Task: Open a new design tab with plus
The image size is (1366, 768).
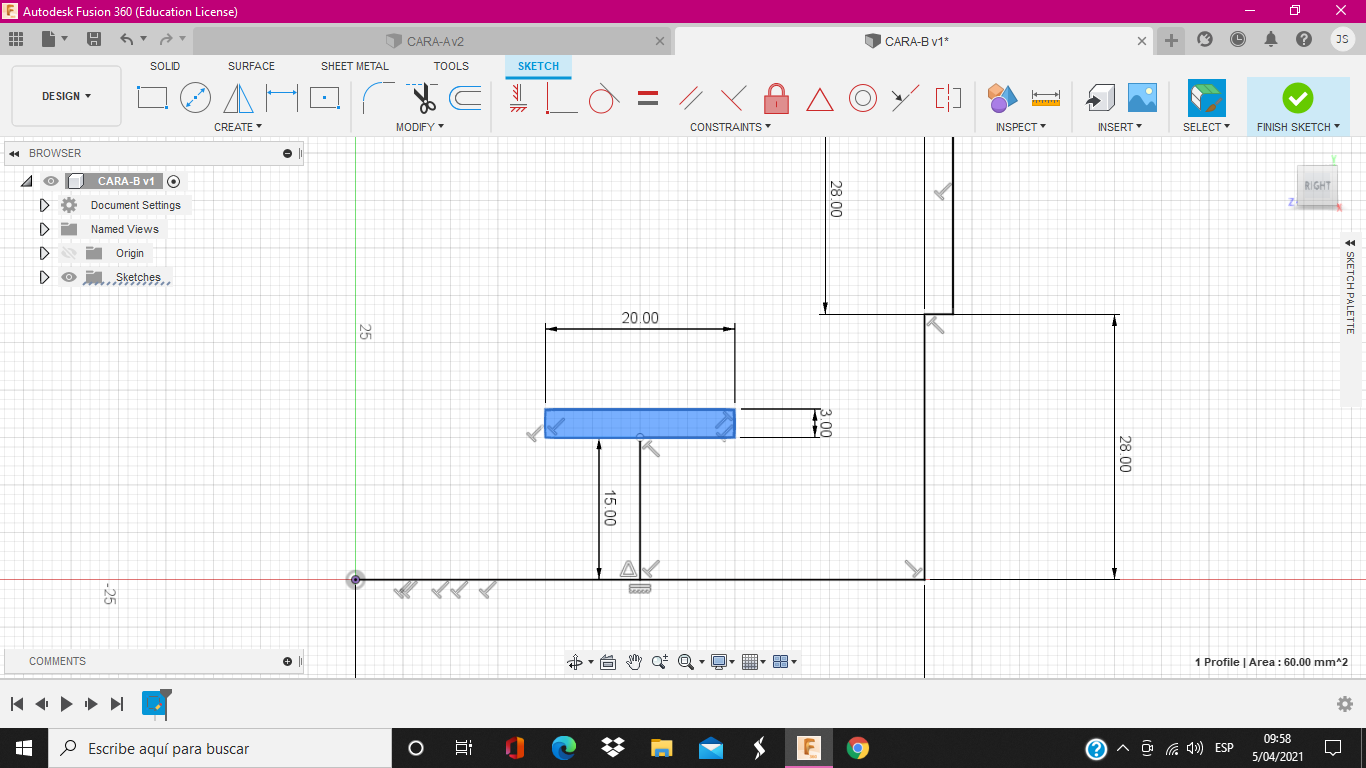Action: 1171,41
